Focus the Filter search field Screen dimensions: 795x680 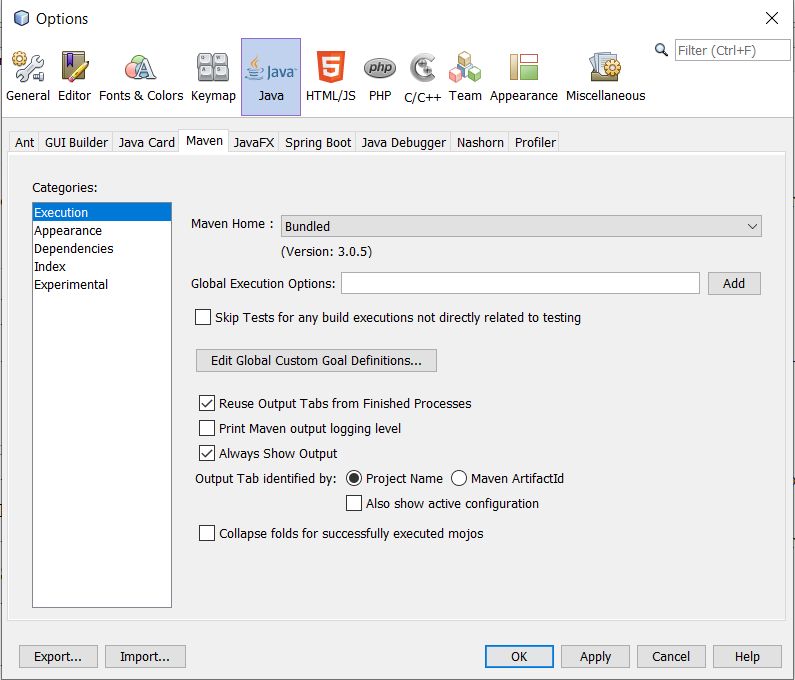coord(732,50)
